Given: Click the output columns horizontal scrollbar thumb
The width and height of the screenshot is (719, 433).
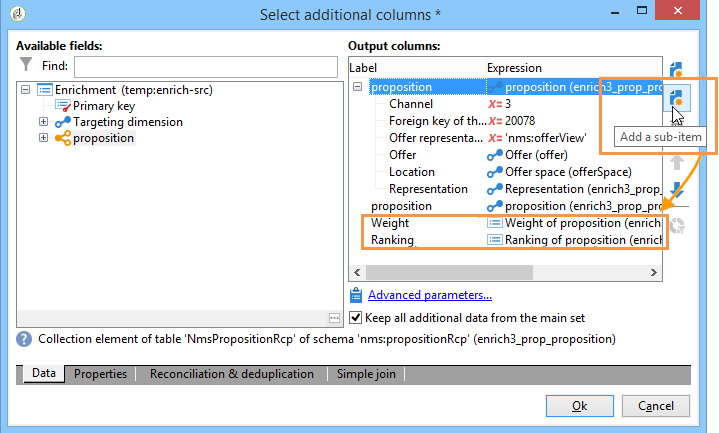Looking at the screenshot, I should click(449, 272).
